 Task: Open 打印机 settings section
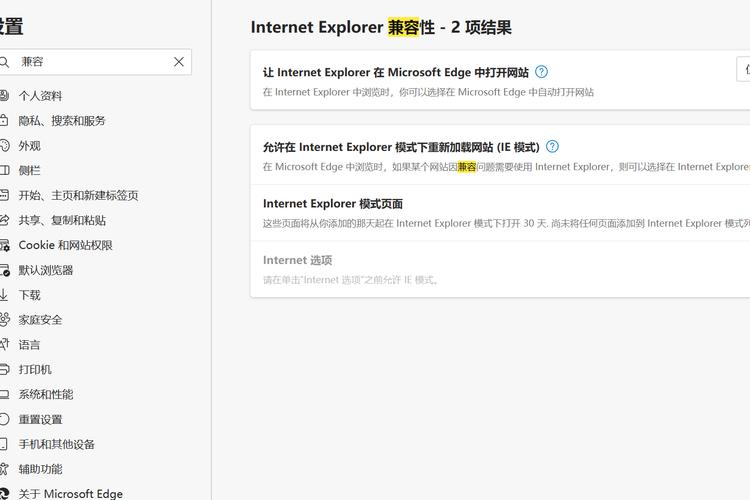tap(35, 369)
